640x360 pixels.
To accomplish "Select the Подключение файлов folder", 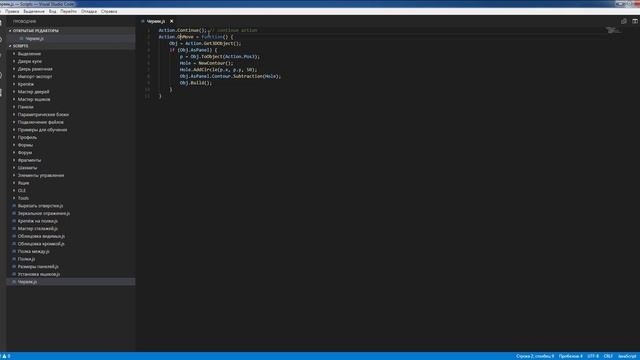I will pos(41,122).
